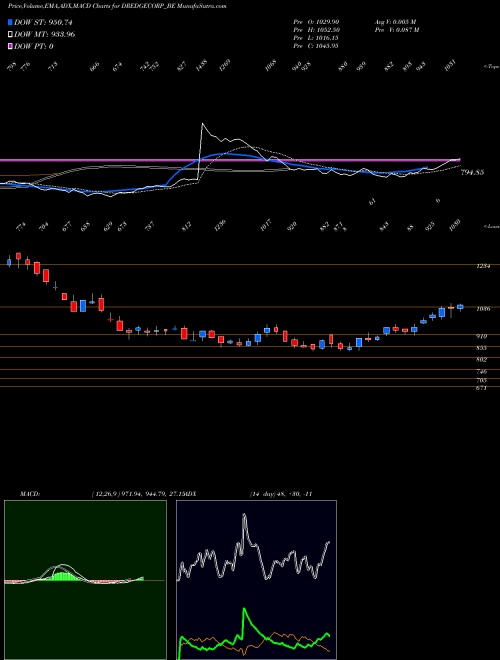Click the 705 price level label
Image resolution: width=500 pixels, height=660 pixels.
pyautogui.click(x=481, y=380)
